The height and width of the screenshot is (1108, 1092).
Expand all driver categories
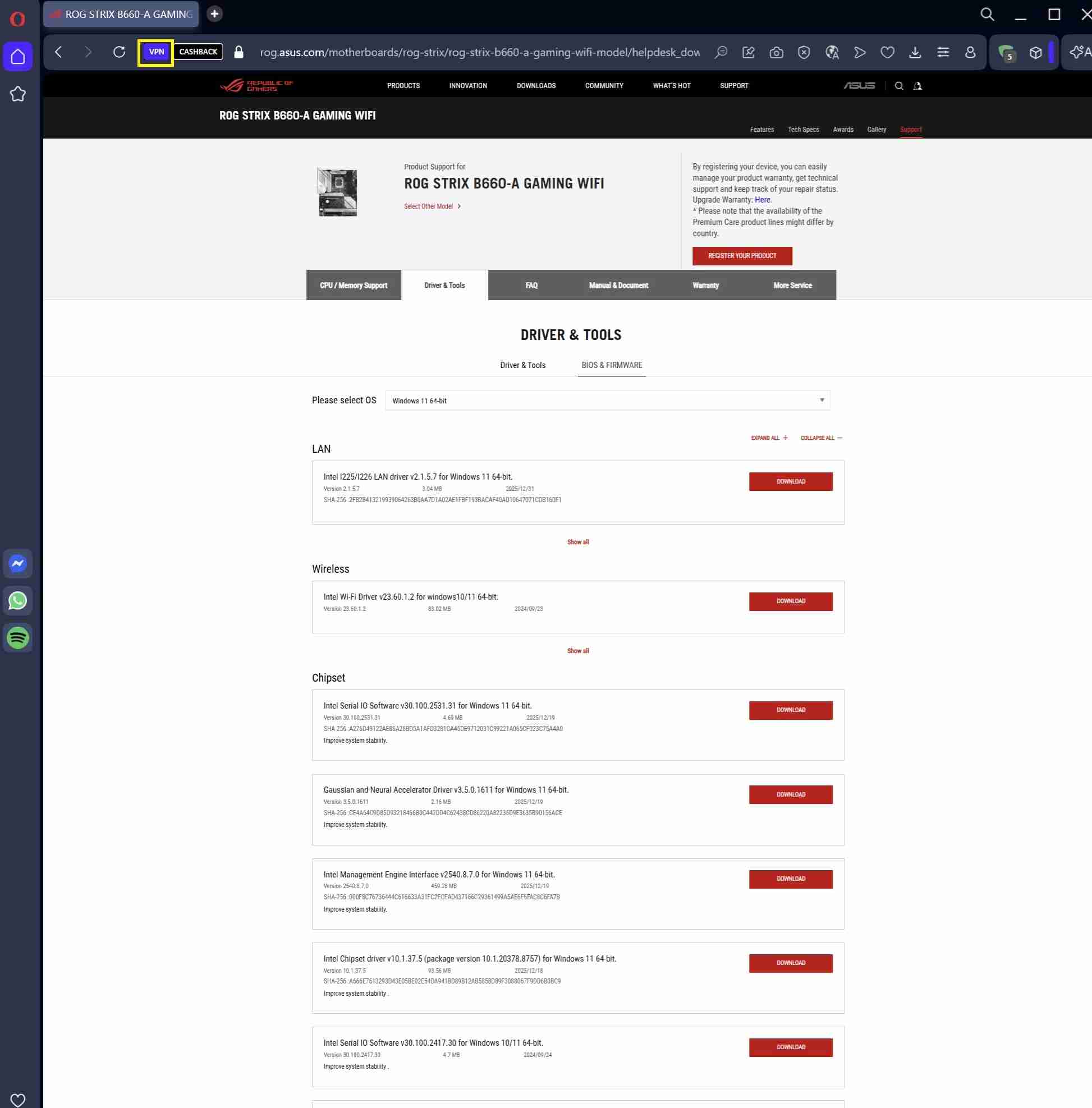click(x=769, y=438)
